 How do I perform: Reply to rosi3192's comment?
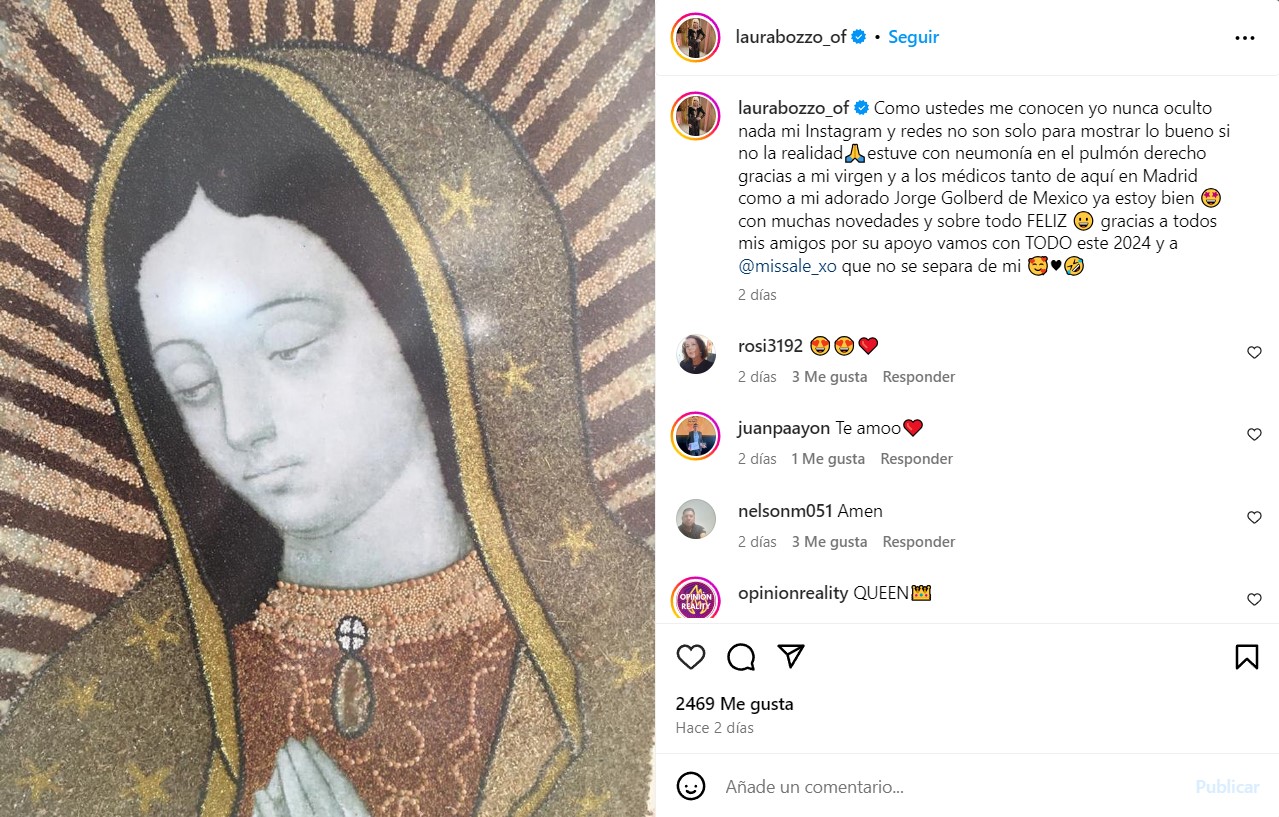click(x=918, y=377)
